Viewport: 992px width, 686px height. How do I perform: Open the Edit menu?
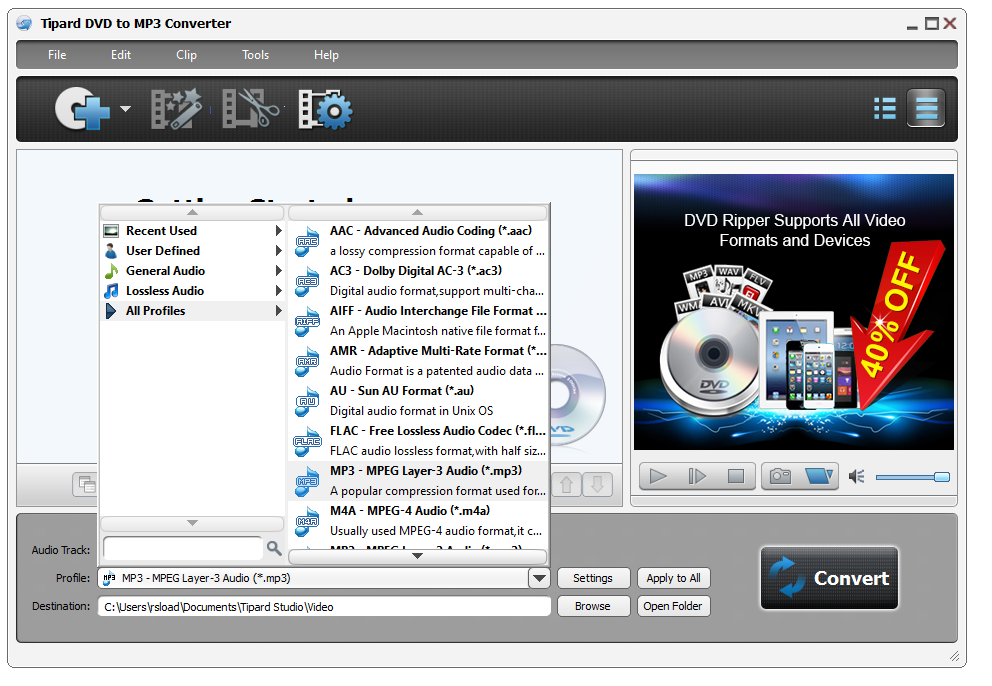121,55
